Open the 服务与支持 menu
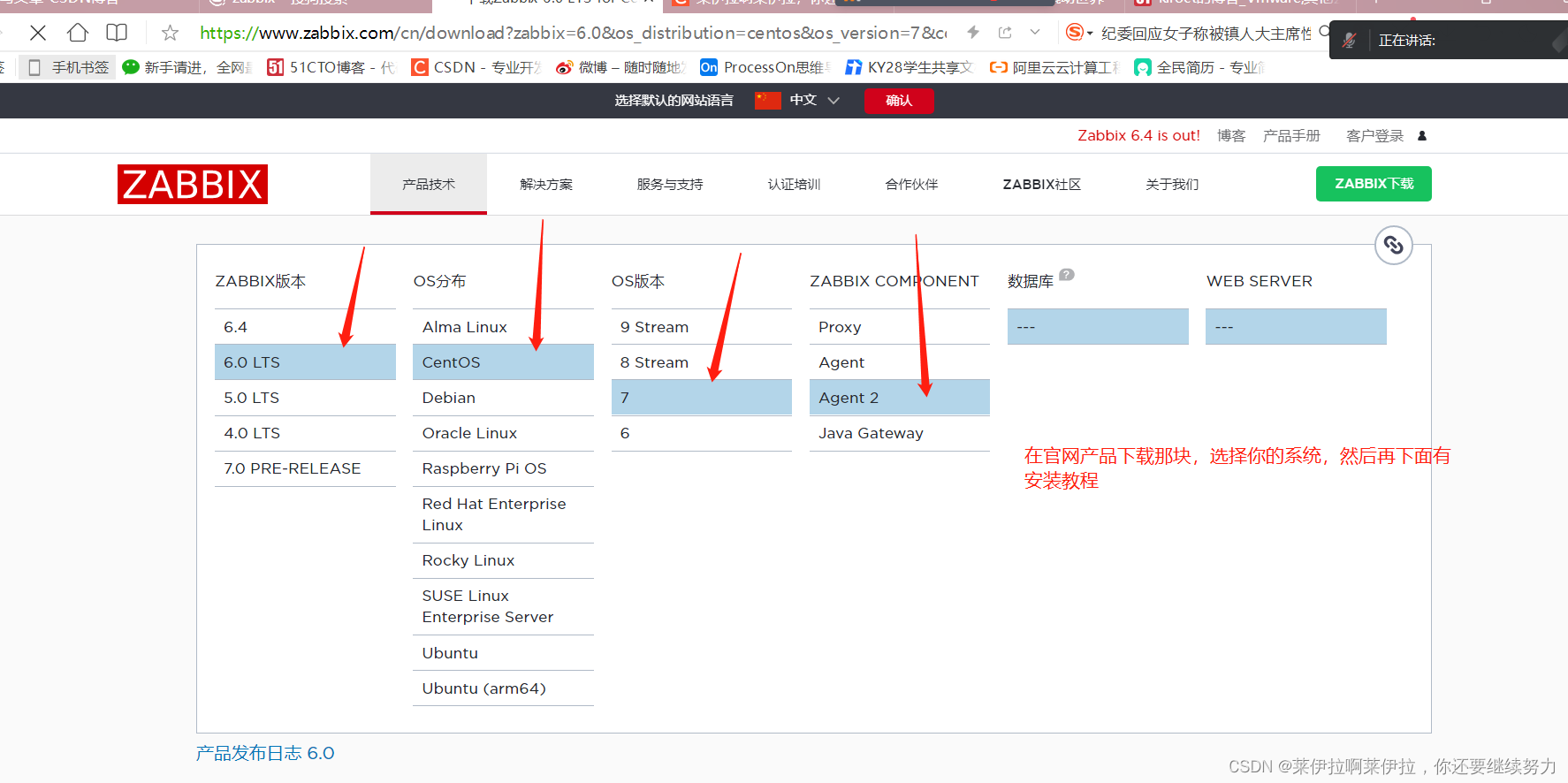 tap(670, 184)
